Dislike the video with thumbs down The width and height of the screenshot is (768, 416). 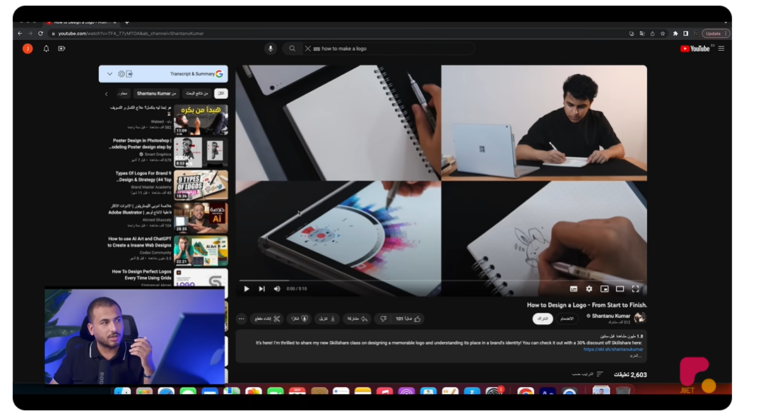click(381, 319)
